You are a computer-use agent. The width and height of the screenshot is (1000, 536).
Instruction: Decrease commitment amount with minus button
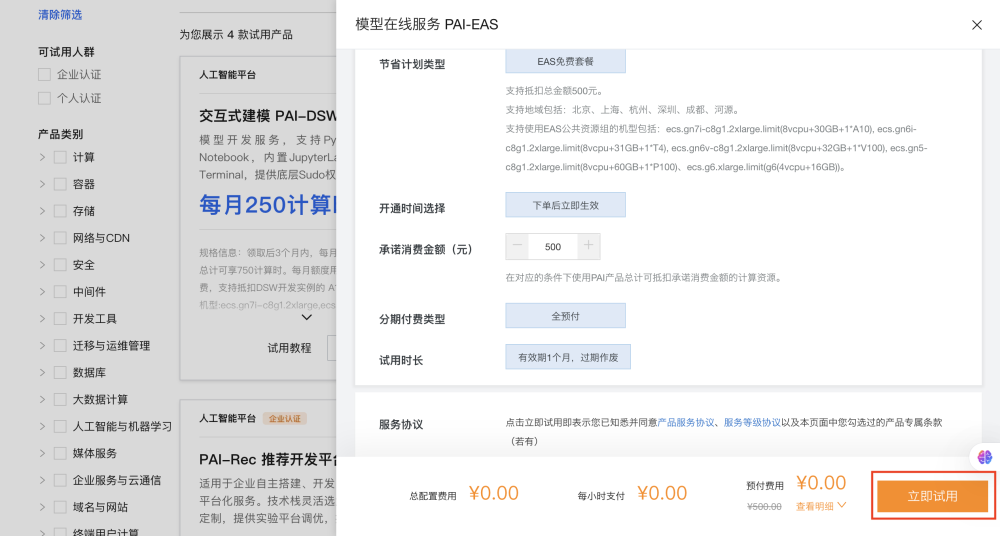coord(517,246)
